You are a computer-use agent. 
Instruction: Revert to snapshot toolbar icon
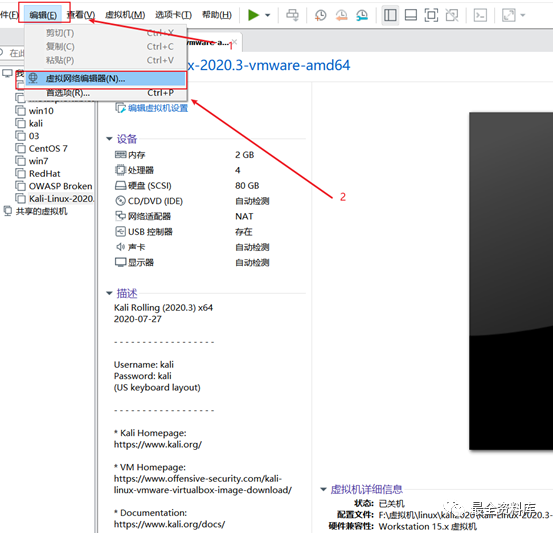point(341,15)
